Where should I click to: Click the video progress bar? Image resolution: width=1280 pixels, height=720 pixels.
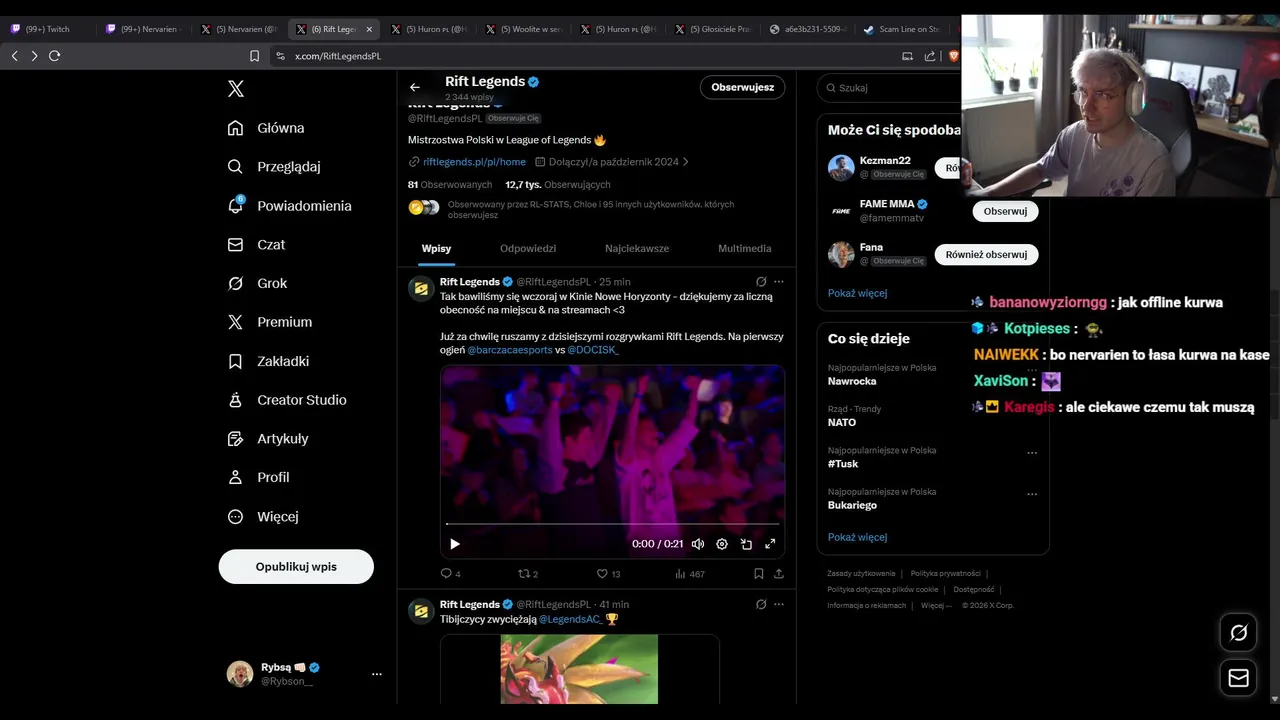click(612, 524)
